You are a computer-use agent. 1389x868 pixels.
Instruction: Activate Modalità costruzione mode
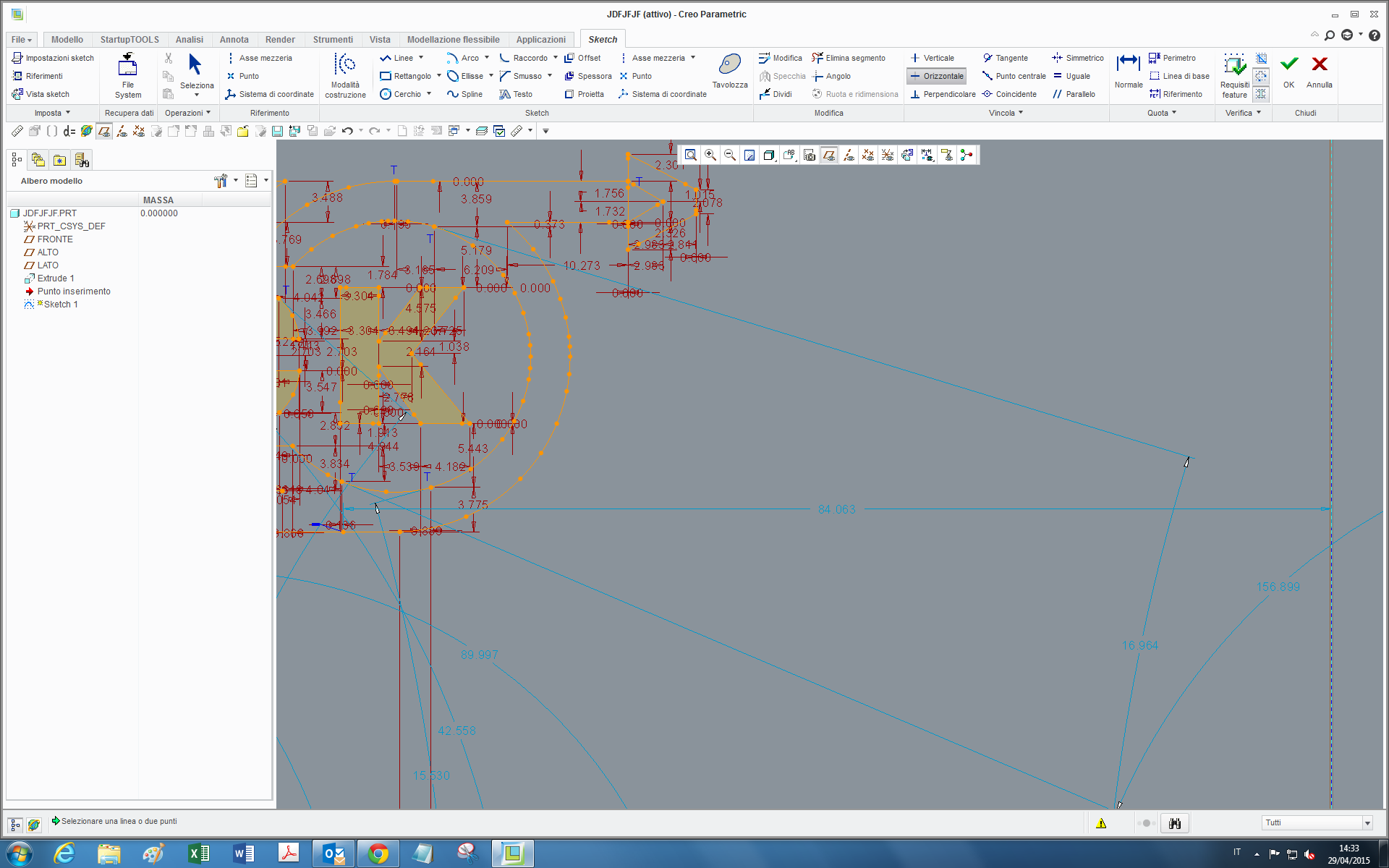click(345, 75)
